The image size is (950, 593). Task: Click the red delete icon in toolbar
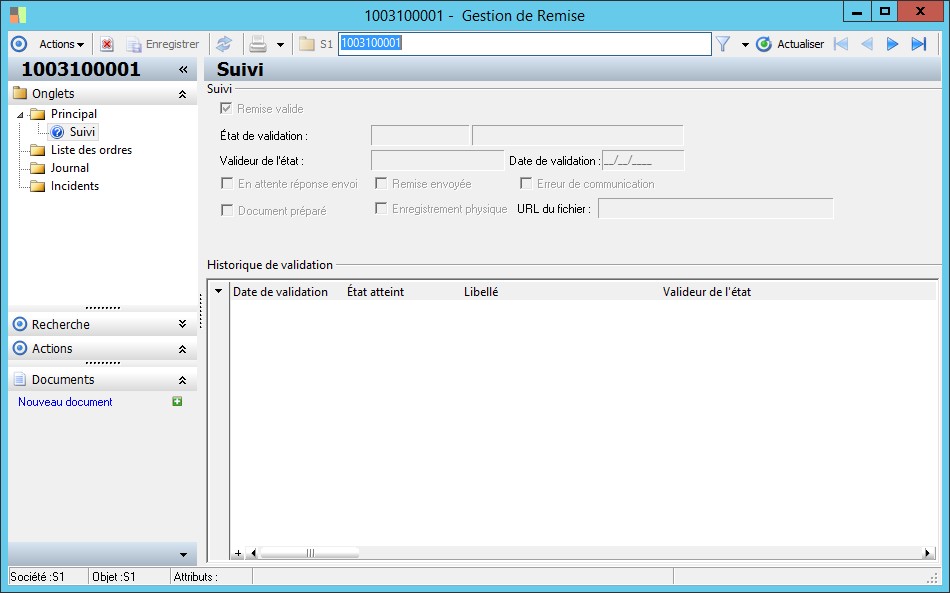coord(107,44)
